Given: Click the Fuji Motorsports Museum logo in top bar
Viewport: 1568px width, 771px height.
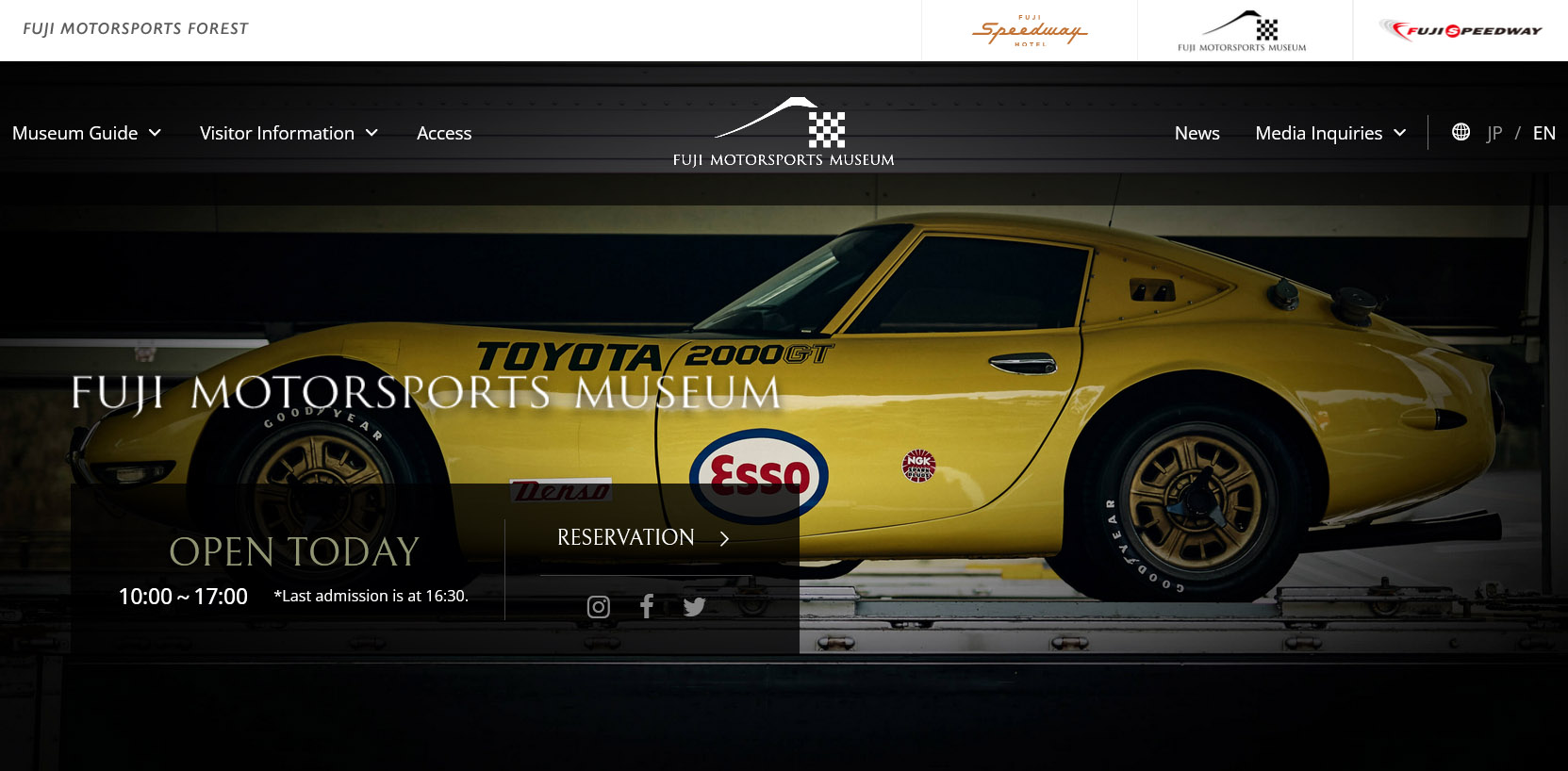Looking at the screenshot, I should tap(1242, 31).
